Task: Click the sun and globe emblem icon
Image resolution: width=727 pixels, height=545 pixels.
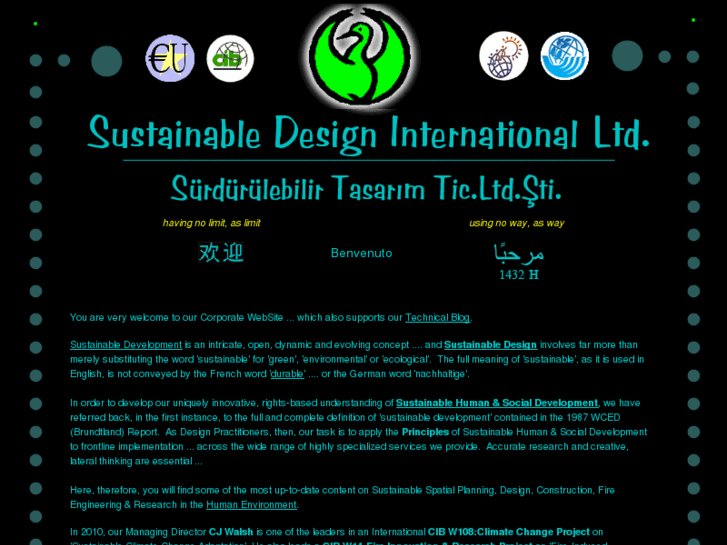Action: pos(504,56)
